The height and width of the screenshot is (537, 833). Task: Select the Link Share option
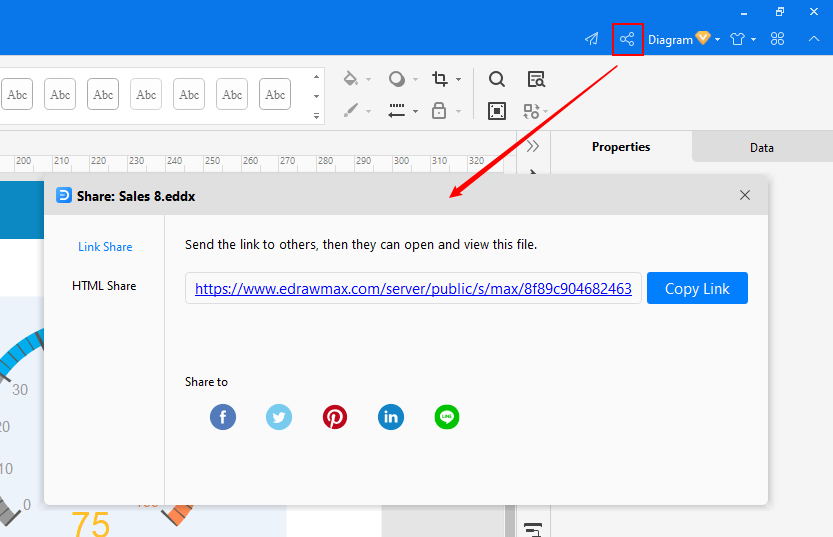[105, 246]
